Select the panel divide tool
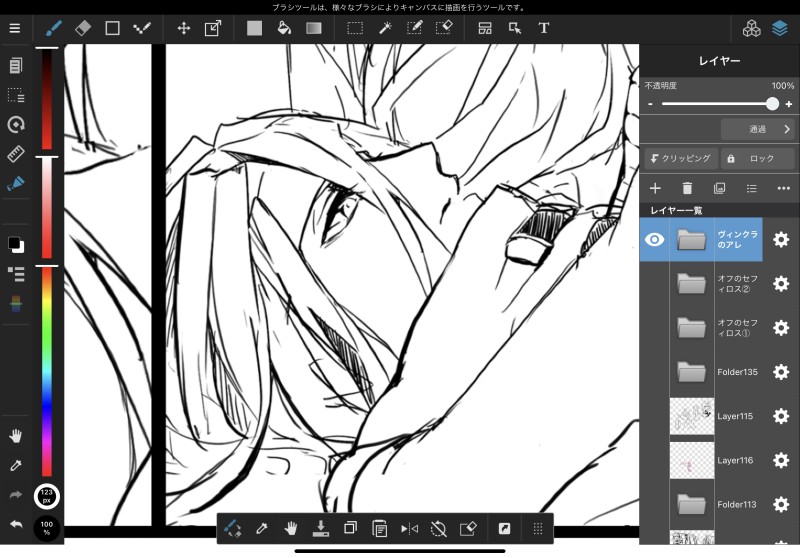 tap(485, 28)
